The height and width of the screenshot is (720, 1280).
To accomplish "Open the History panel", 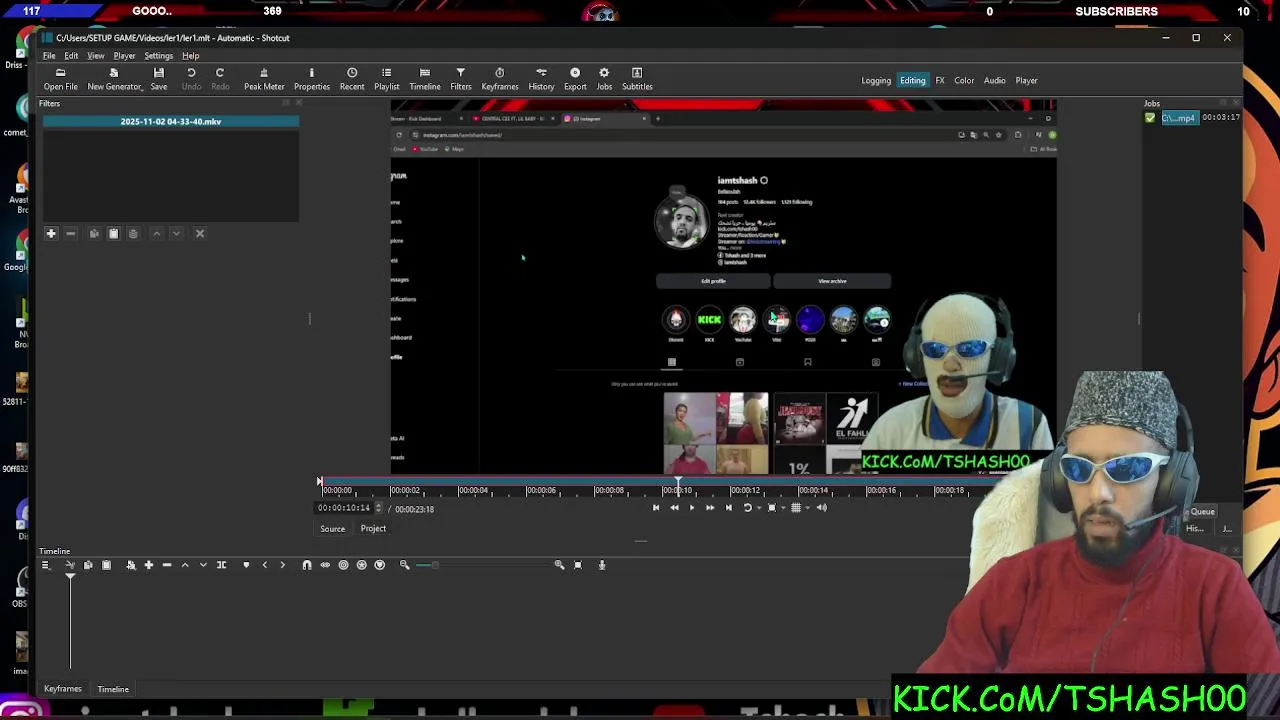I will pos(541,79).
